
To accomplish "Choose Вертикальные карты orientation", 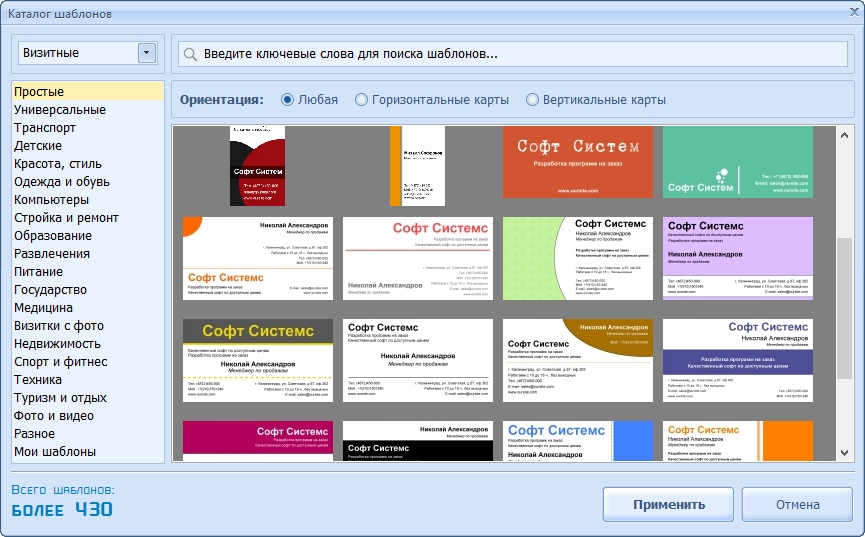I will (532, 100).
